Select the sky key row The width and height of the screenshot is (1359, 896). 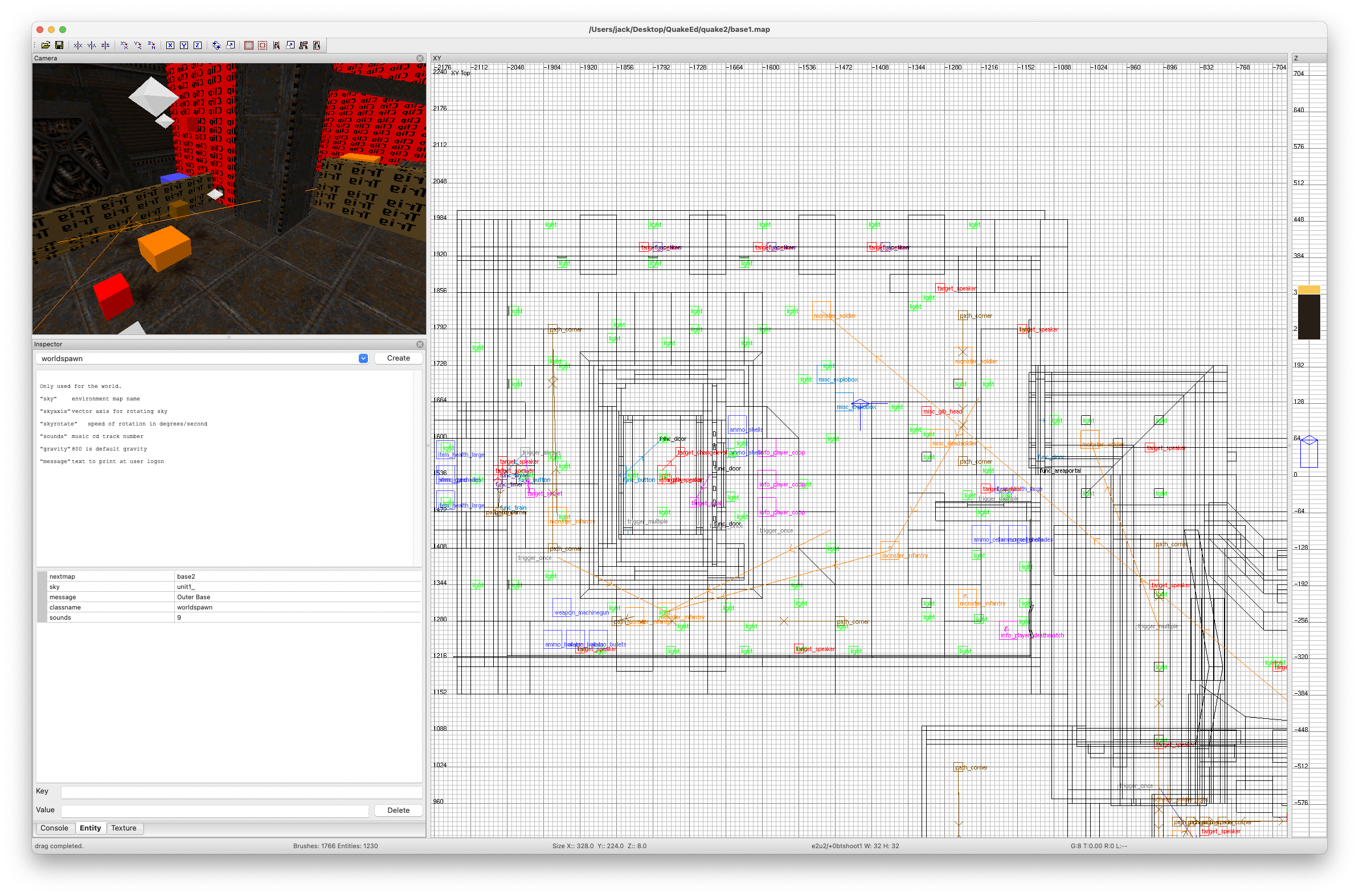(228, 587)
